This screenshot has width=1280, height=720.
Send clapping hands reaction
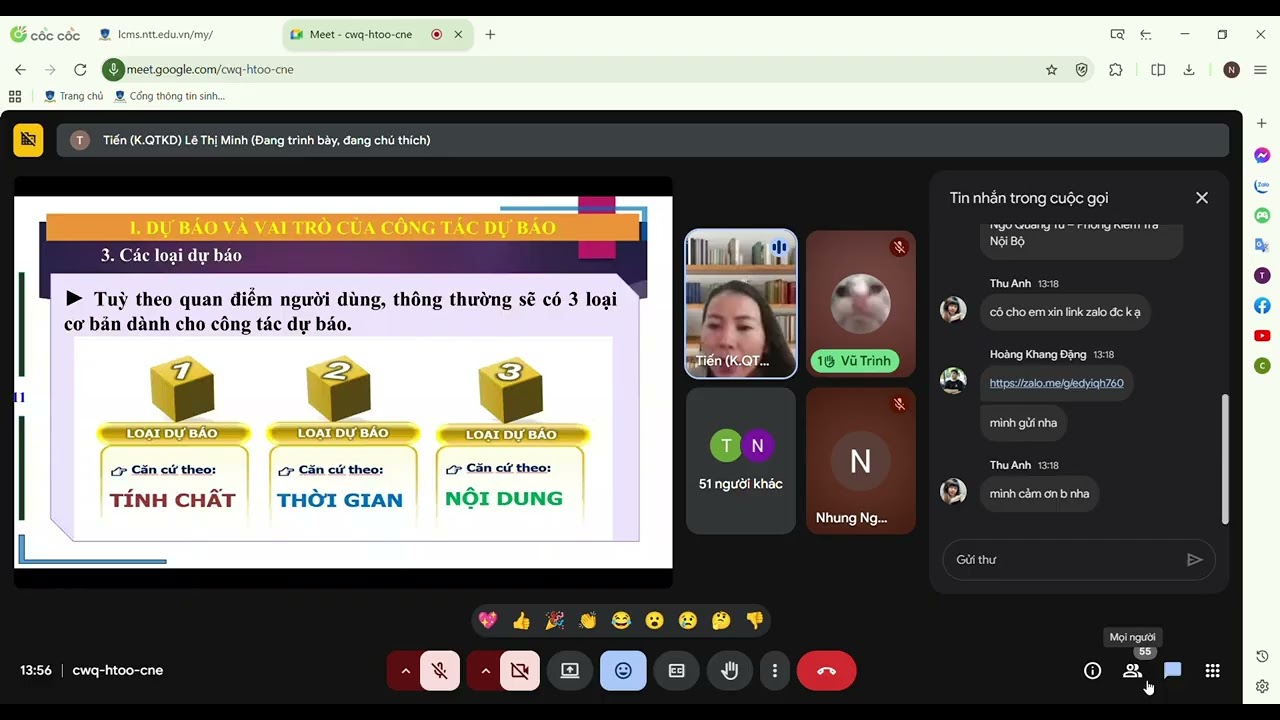tap(588, 621)
